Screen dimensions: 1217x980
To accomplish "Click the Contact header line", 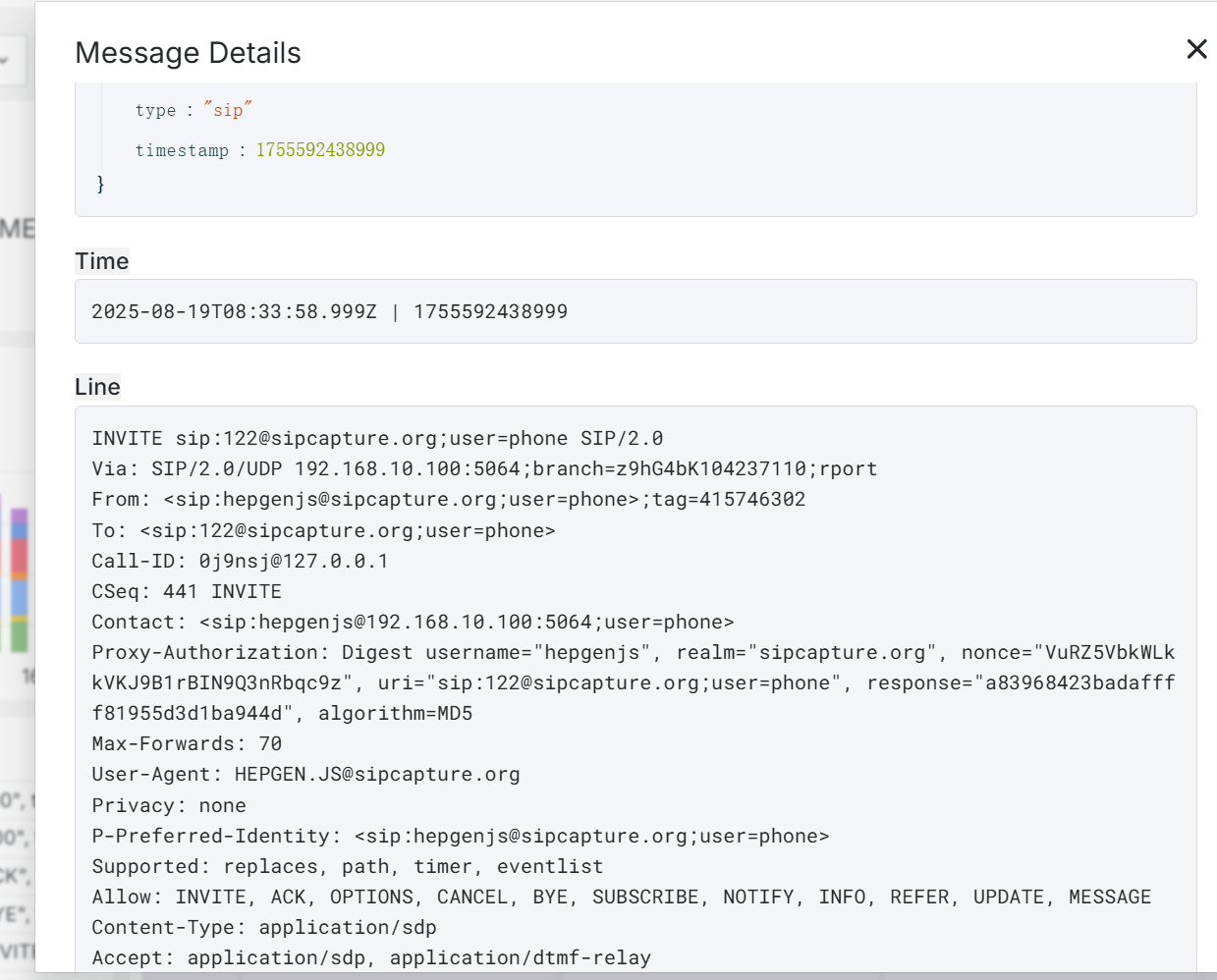I will pos(413,623).
